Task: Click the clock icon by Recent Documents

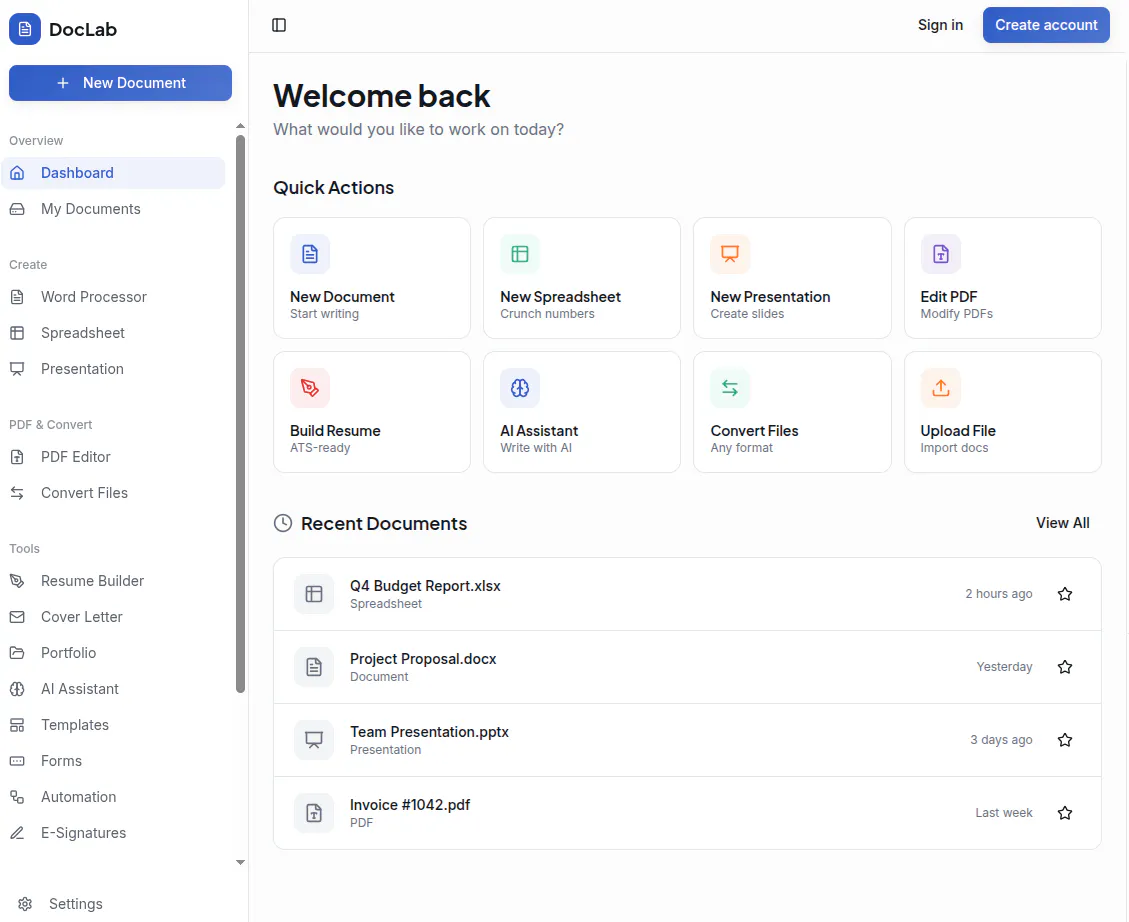Action: (x=283, y=523)
